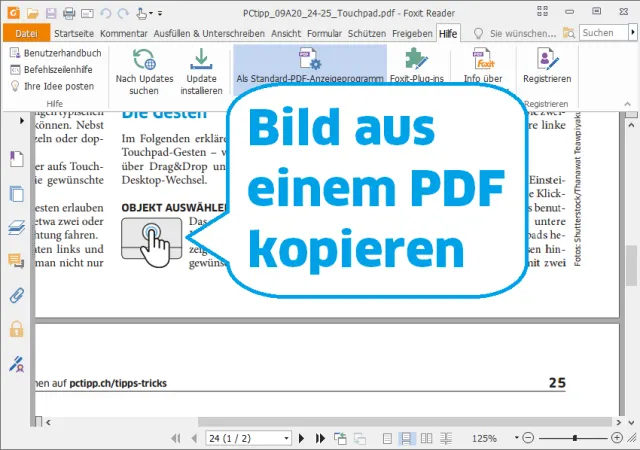Click the zoom slider handle
Image resolution: width=640 pixels, height=450 pixels.
point(575,438)
